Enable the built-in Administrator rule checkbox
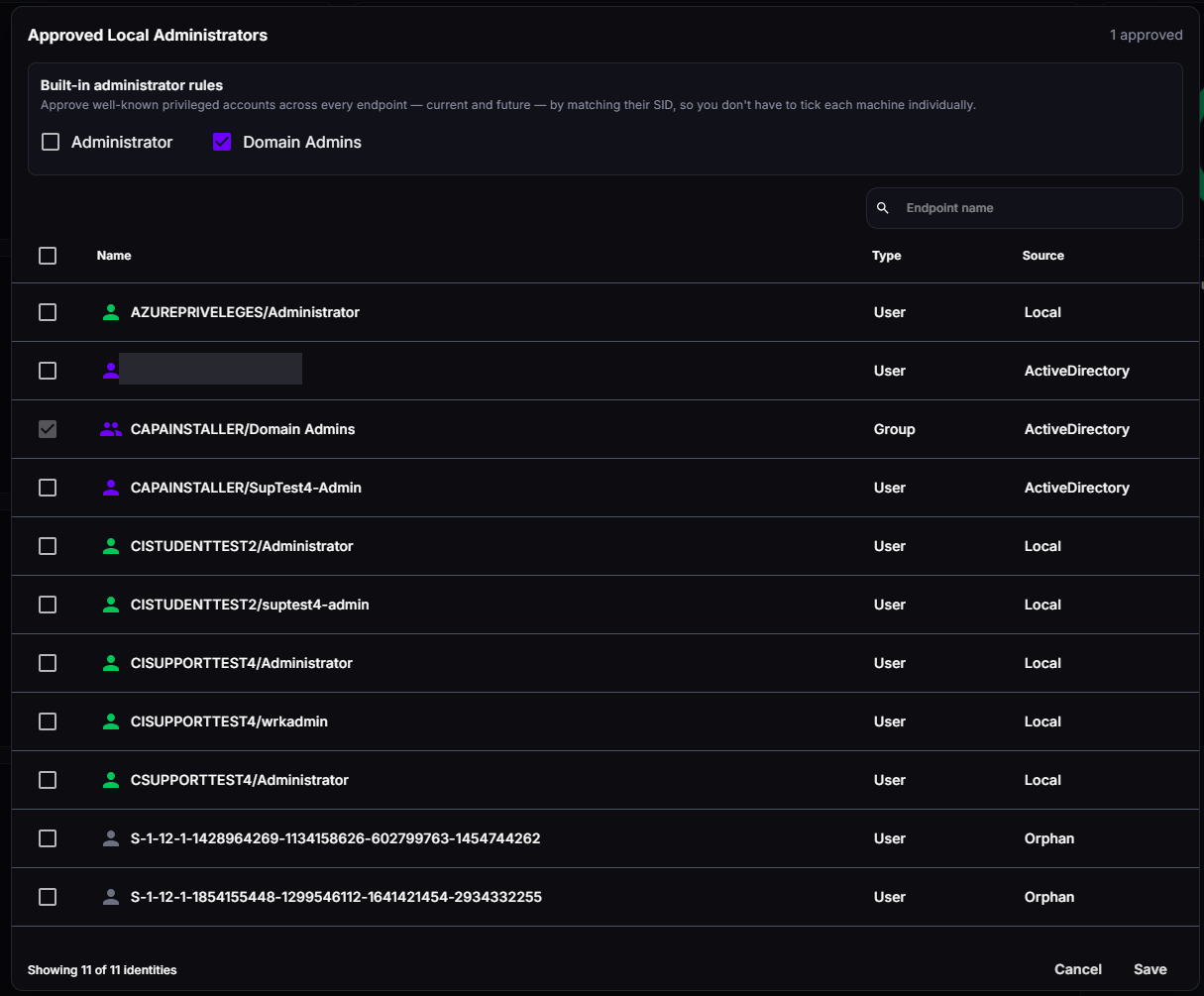This screenshot has height=996, width=1204. click(51, 142)
